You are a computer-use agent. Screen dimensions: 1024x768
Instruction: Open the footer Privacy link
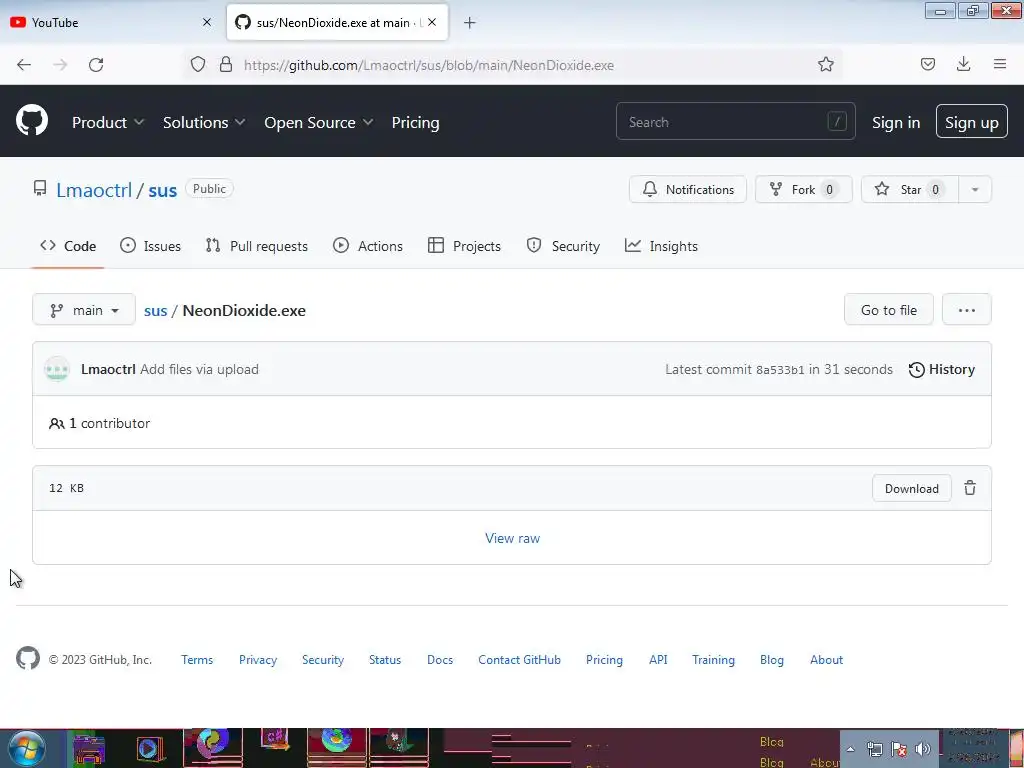click(257, 660)
